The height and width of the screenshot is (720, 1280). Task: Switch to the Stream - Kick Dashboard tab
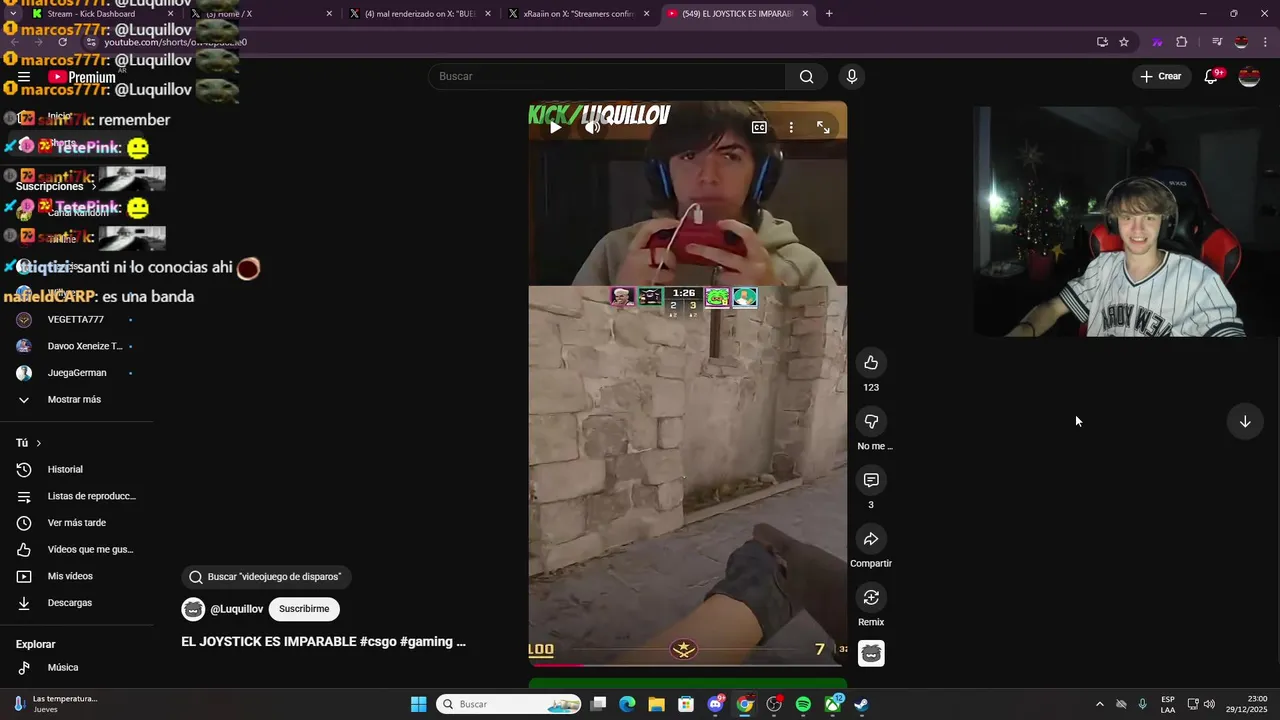tap(98, 14)
